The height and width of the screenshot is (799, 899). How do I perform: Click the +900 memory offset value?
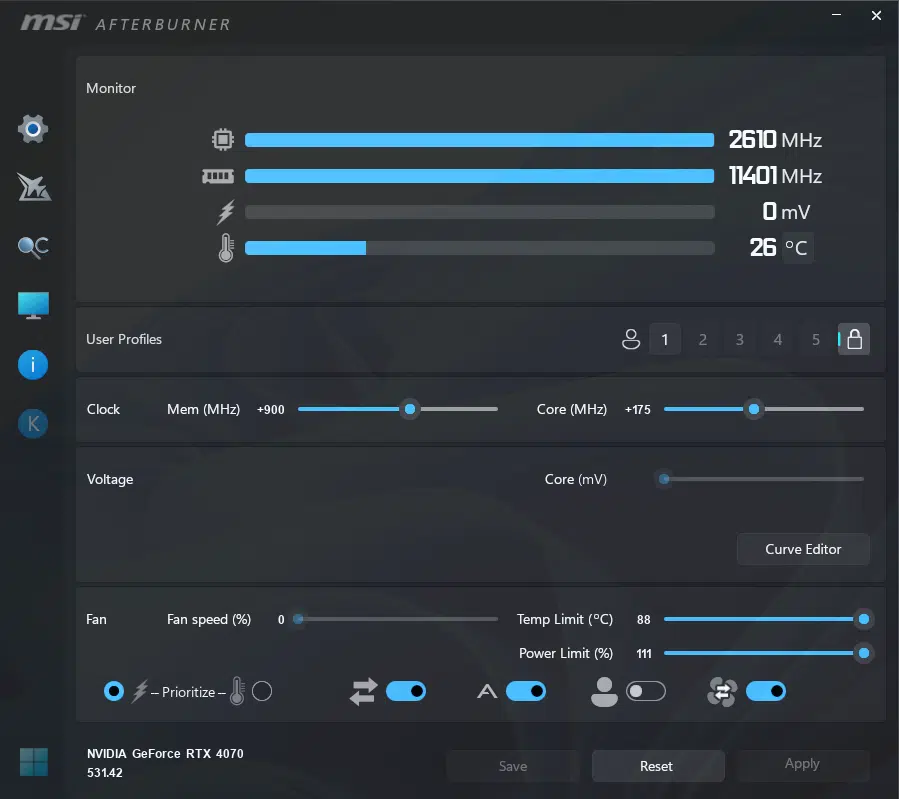click(x=271, y=410)
